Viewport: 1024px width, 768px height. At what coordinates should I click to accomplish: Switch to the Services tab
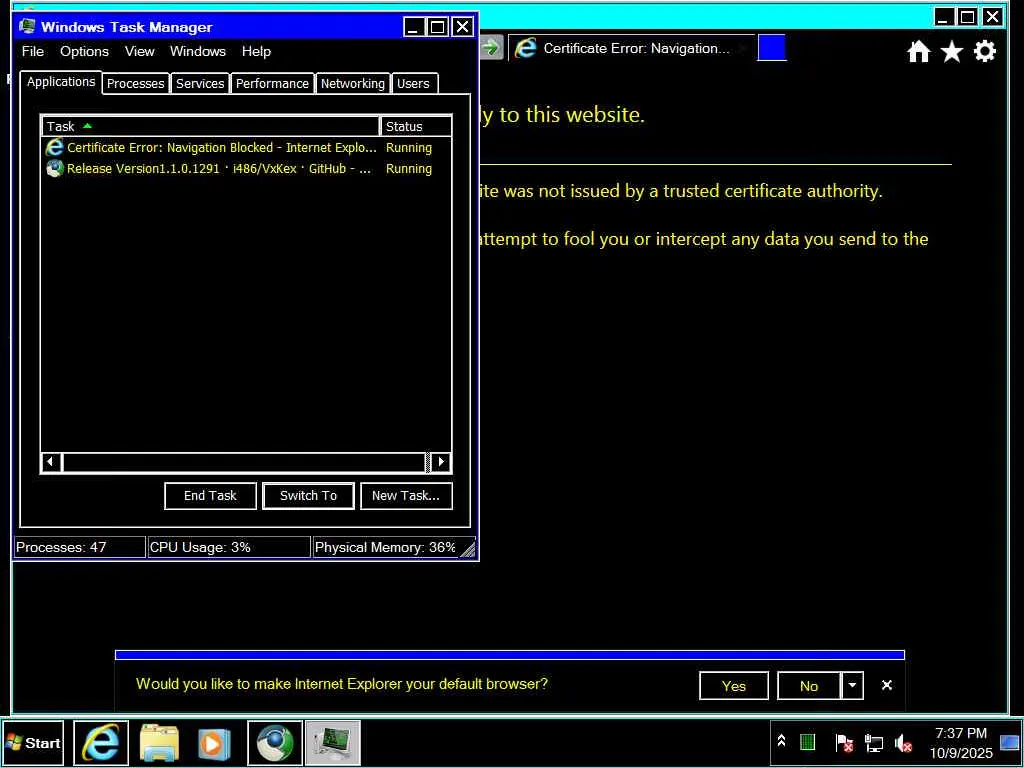pos(200,84)
